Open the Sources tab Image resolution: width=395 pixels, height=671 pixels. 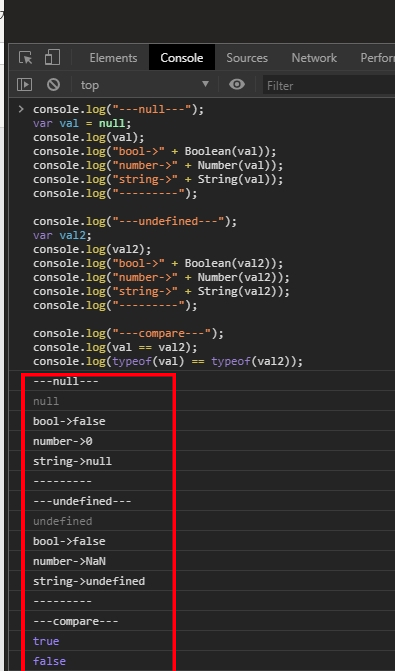[247, 58]
